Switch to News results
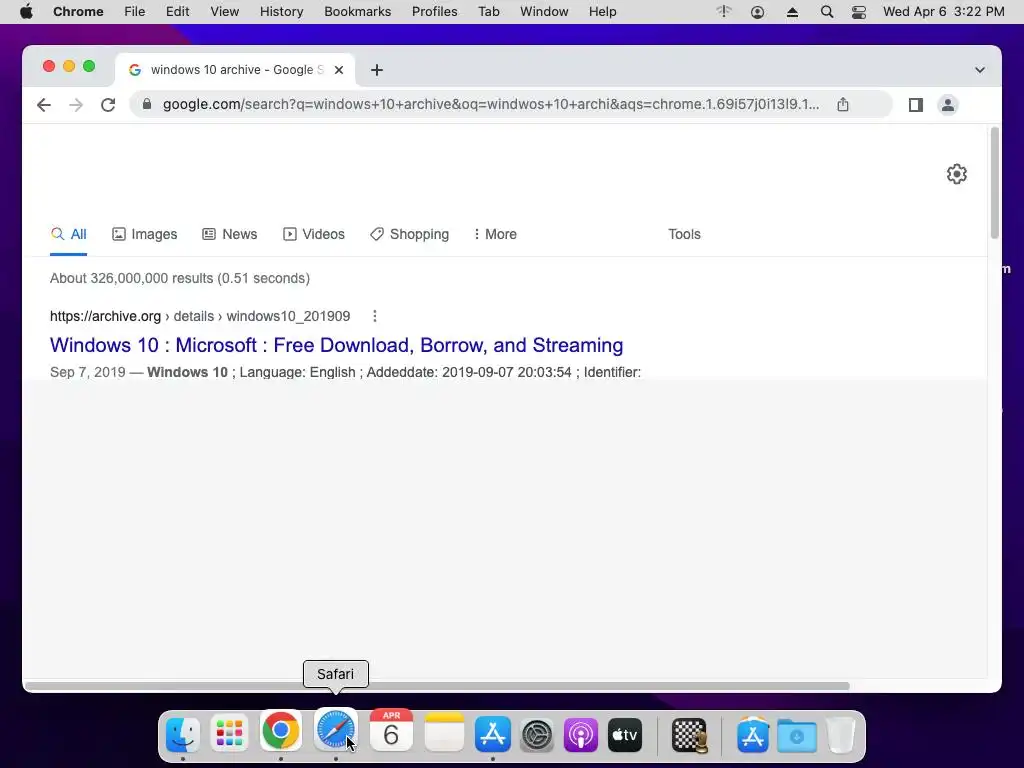This screenshot has height=768, width=1024. 230,234
